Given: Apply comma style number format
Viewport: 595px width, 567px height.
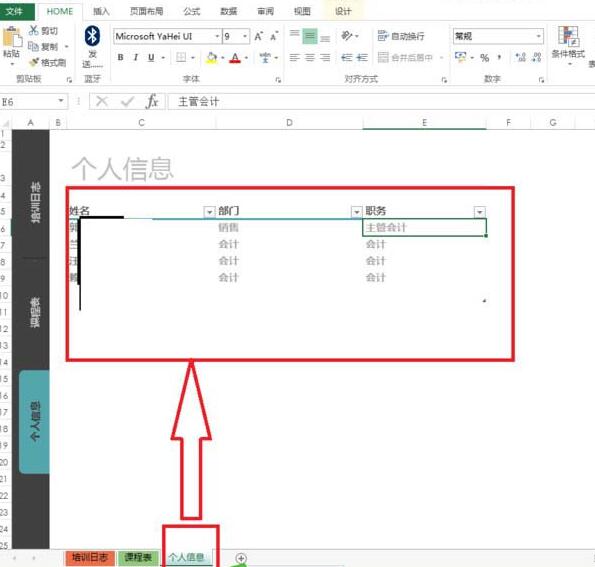Looking at the screenshot, I should 499,58.
